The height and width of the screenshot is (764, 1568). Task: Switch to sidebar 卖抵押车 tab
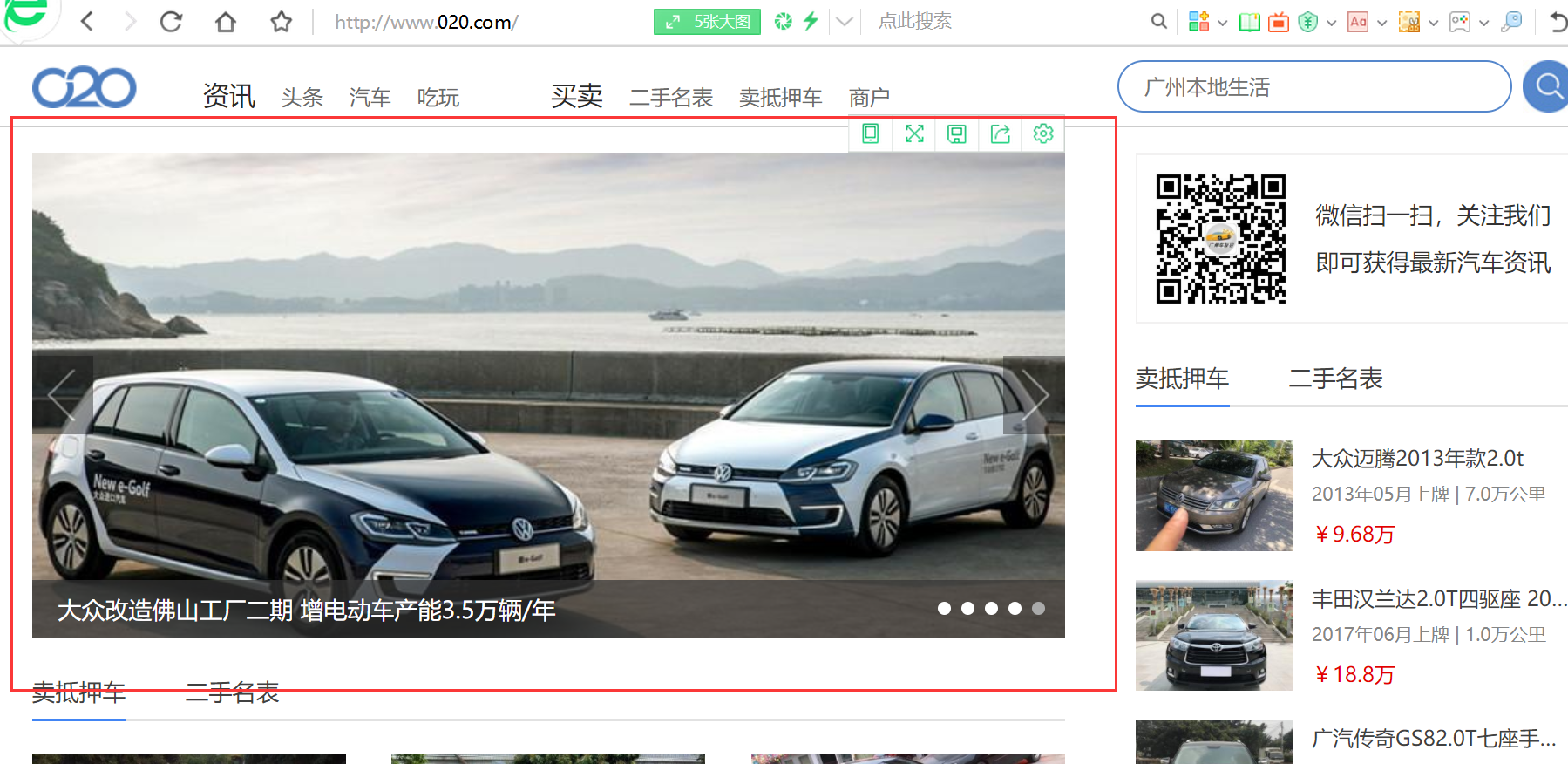click(x=1182, y=379)
